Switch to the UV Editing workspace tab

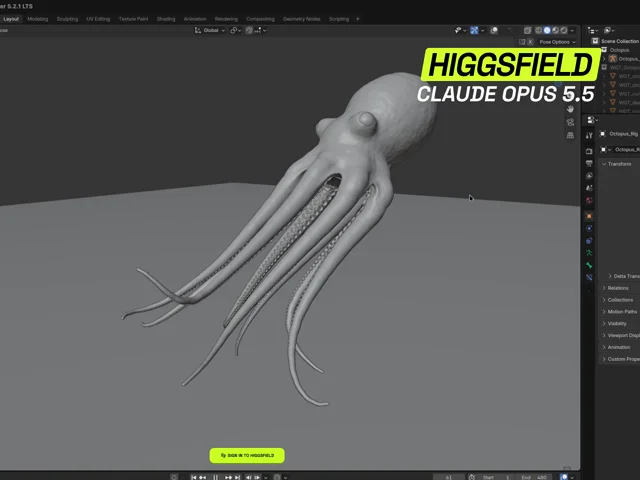click(x=98, y=19)
